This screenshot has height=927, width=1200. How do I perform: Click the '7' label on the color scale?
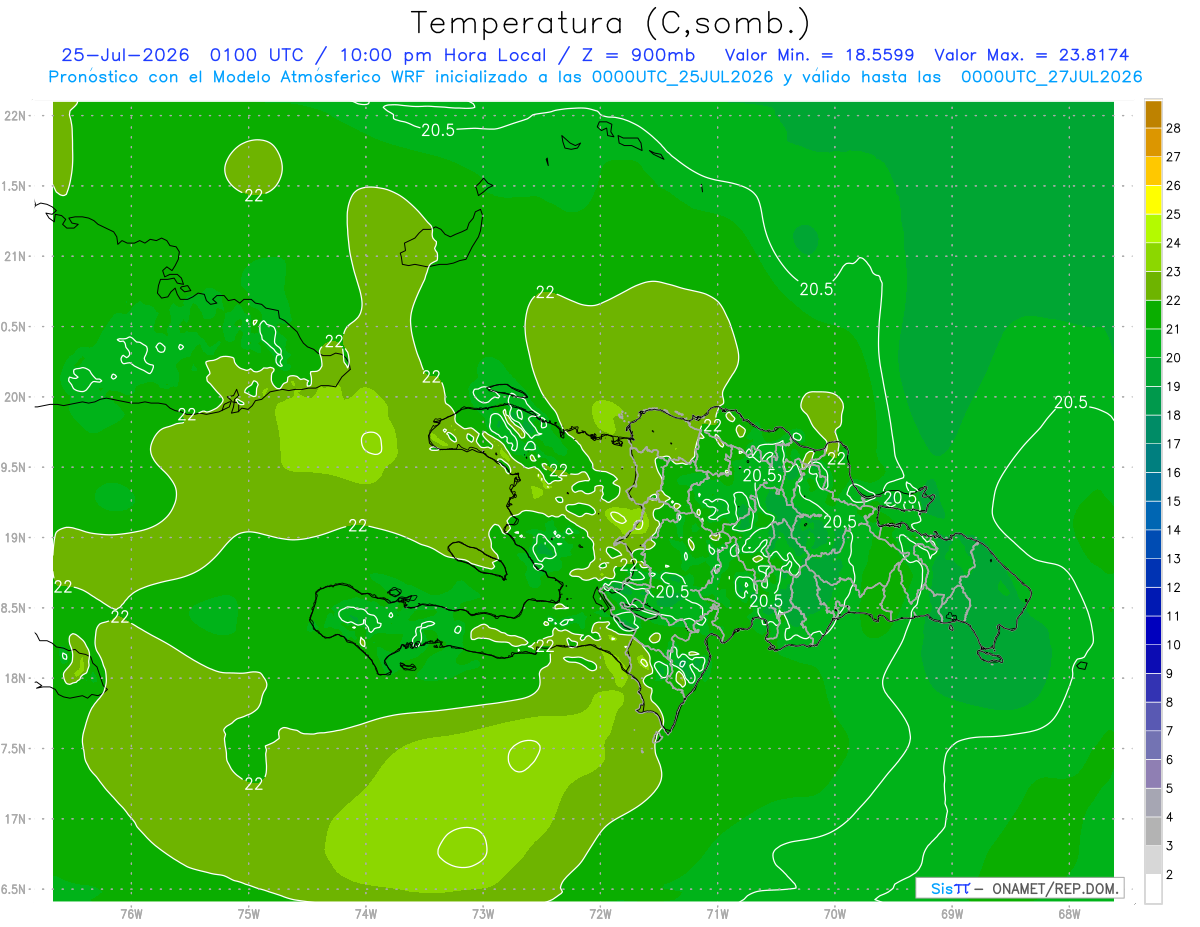point(1171,731)
